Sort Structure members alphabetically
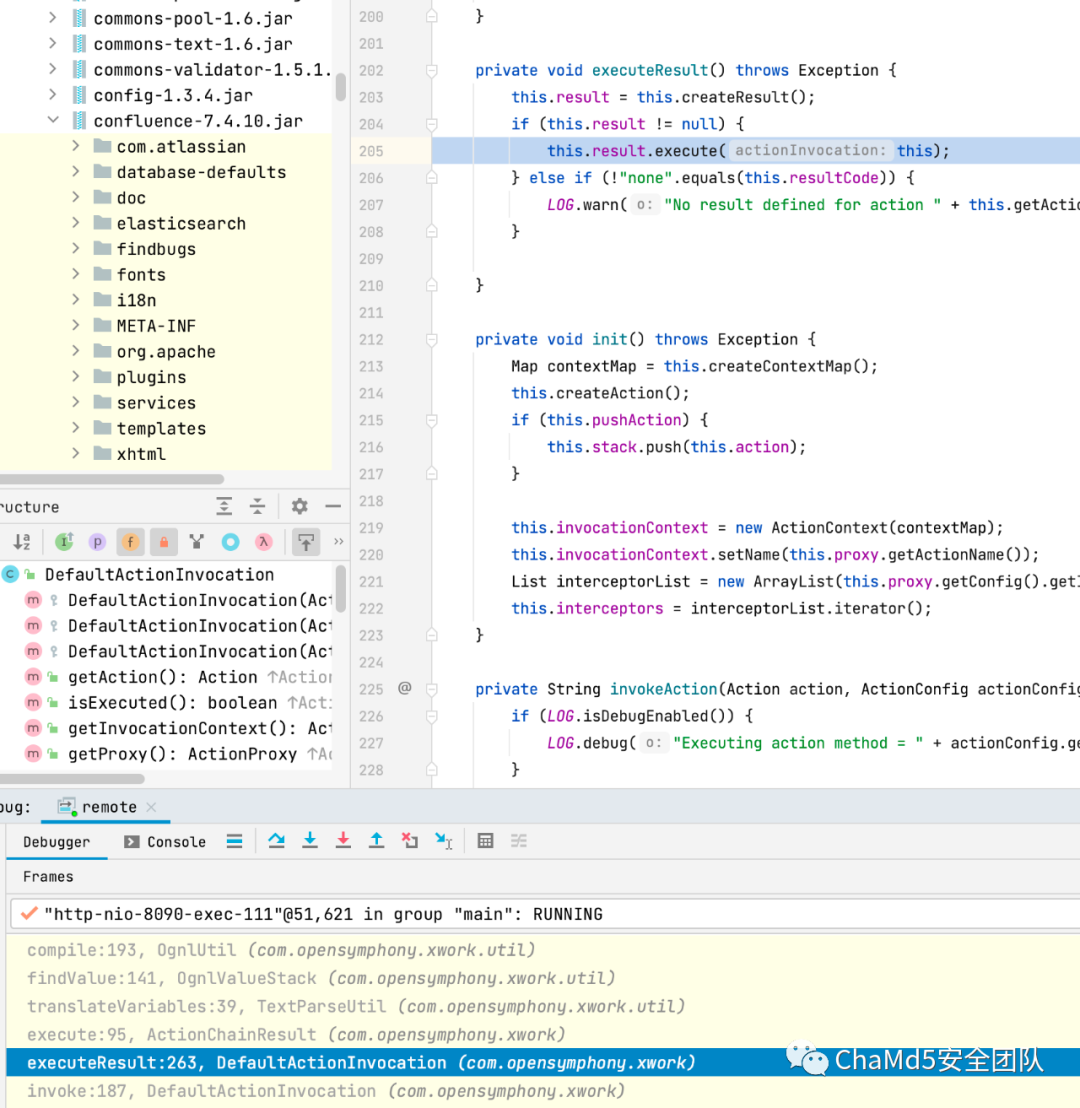This screenshot has width=1080, height=1108. (22, 542)
